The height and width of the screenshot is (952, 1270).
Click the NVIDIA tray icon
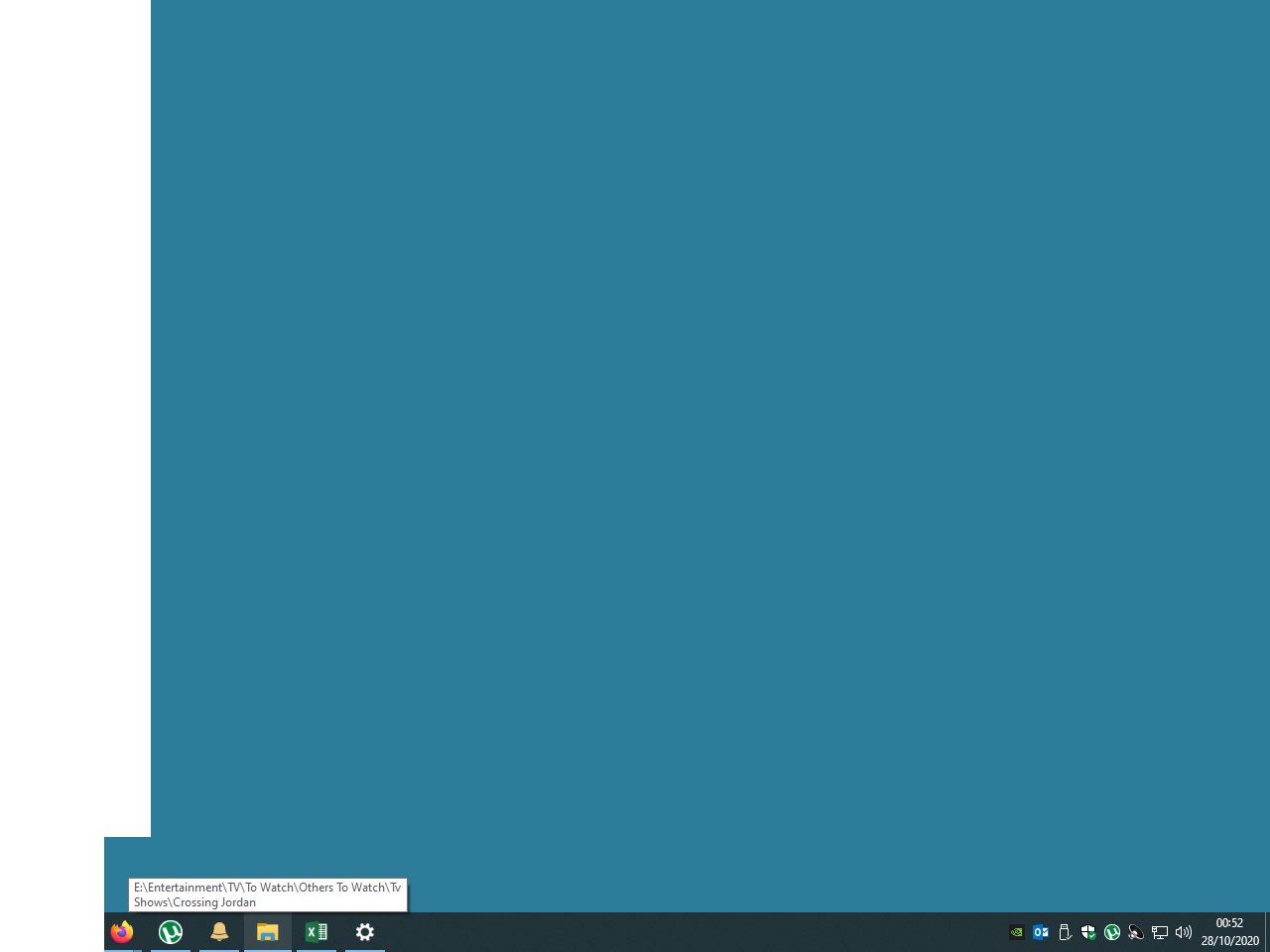coord(1017,932)
